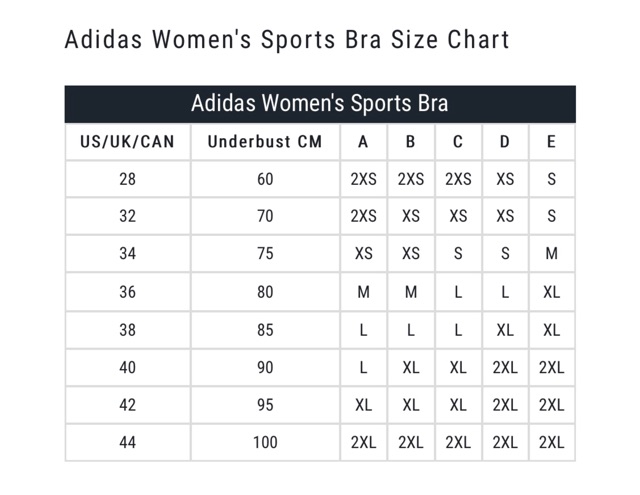This screenshot has width=640, height=495.
Task: Select band size 44 in the first column
Action: point(127,442)
